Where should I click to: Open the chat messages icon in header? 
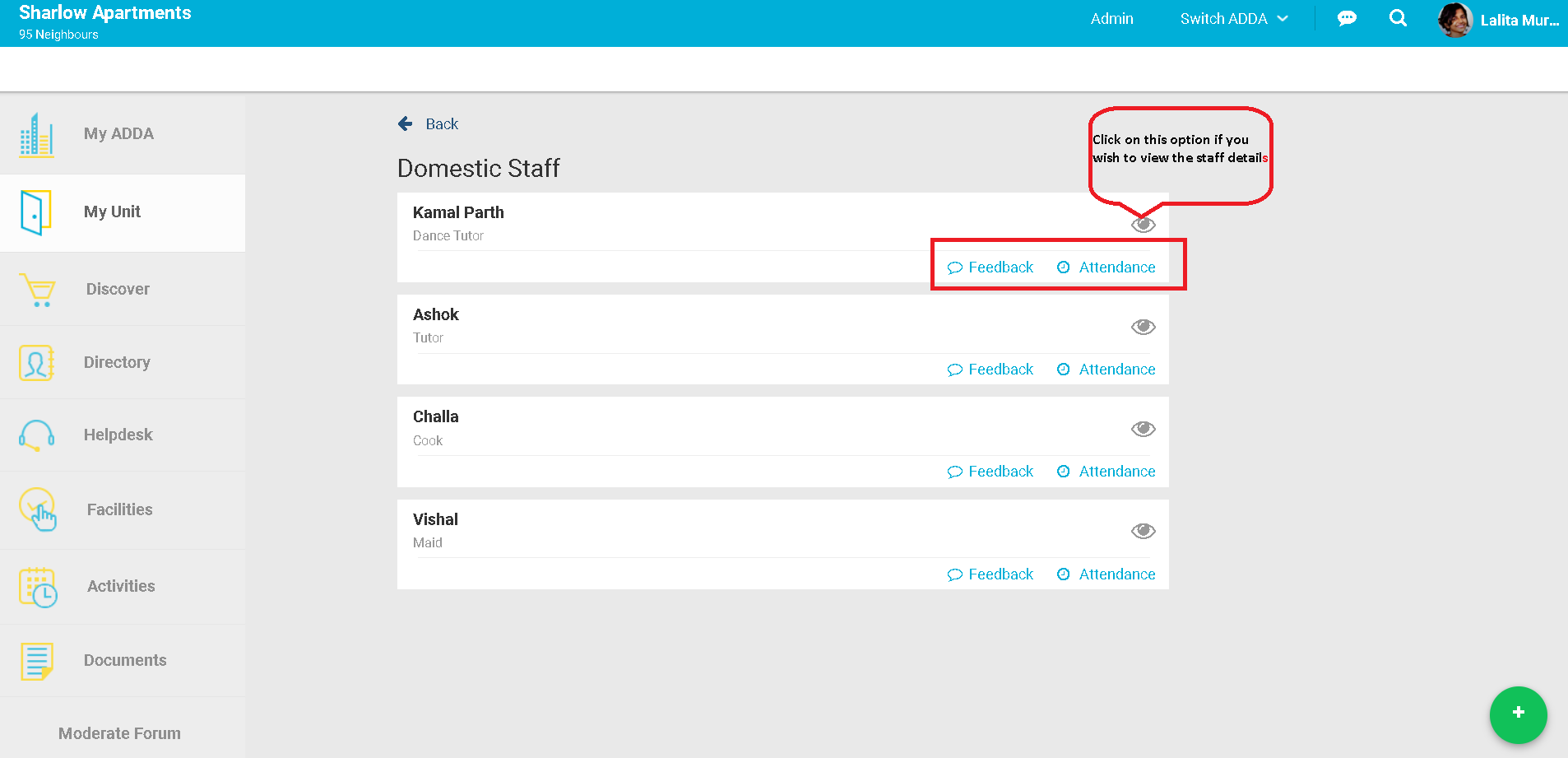pyautogui.click(x=1347, y=18)
